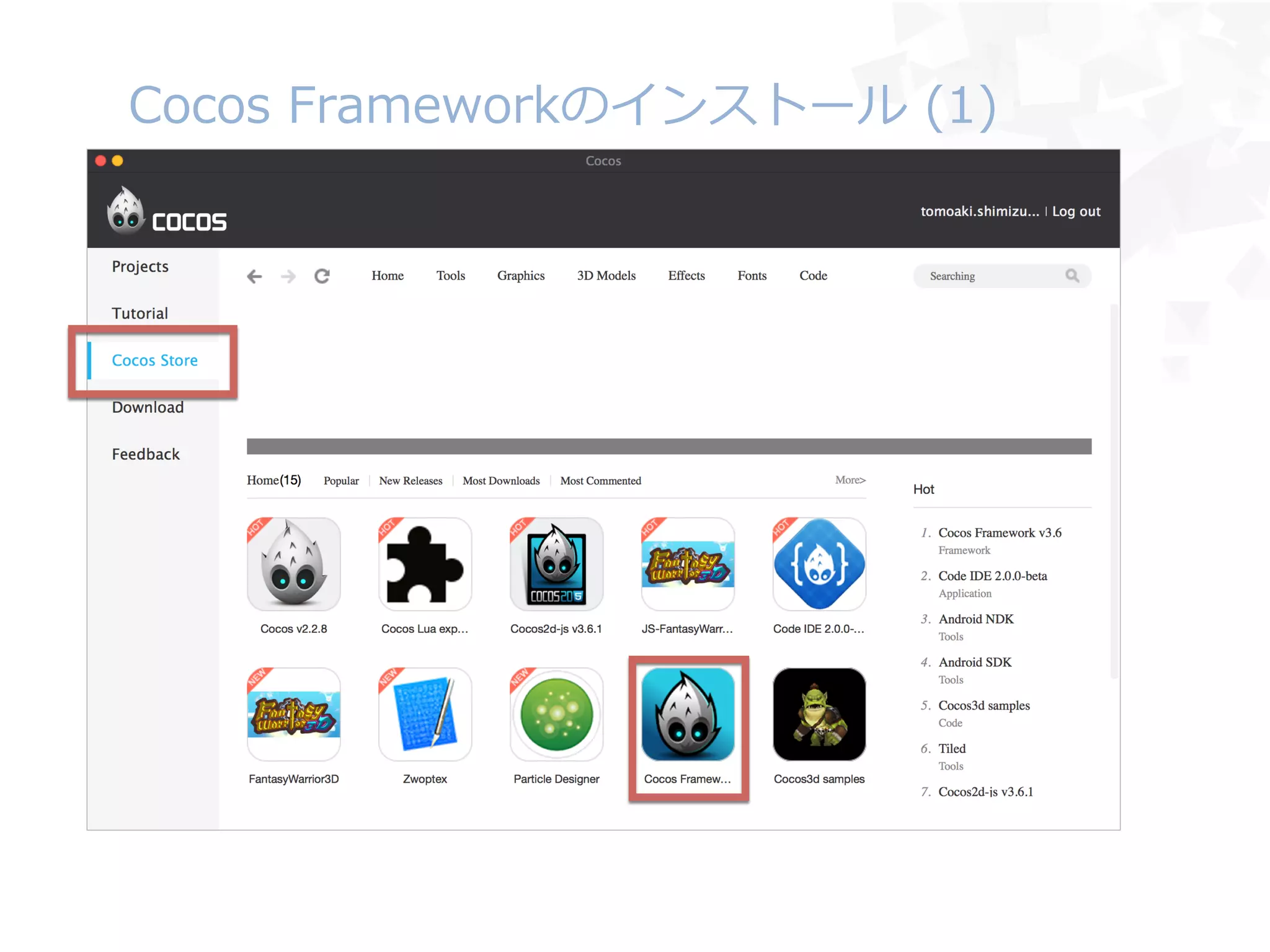Viewport: 1270px width, 952px height.
Task: Click the Cocos logo in the header
Action: (x=166, y=211)
